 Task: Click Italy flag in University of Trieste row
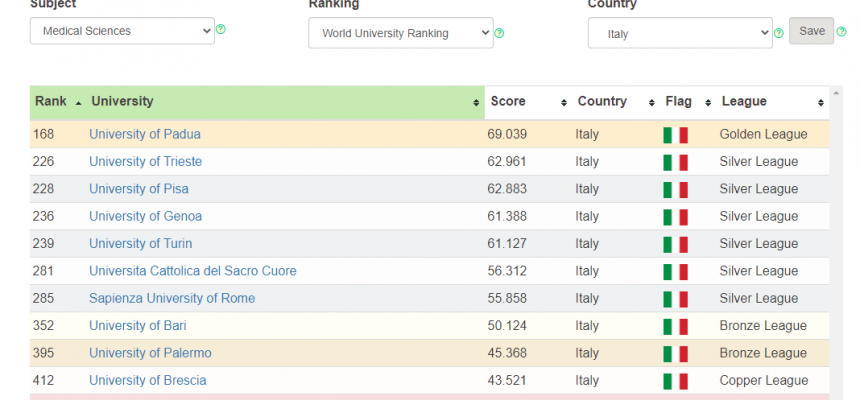[x=675, y=162]
